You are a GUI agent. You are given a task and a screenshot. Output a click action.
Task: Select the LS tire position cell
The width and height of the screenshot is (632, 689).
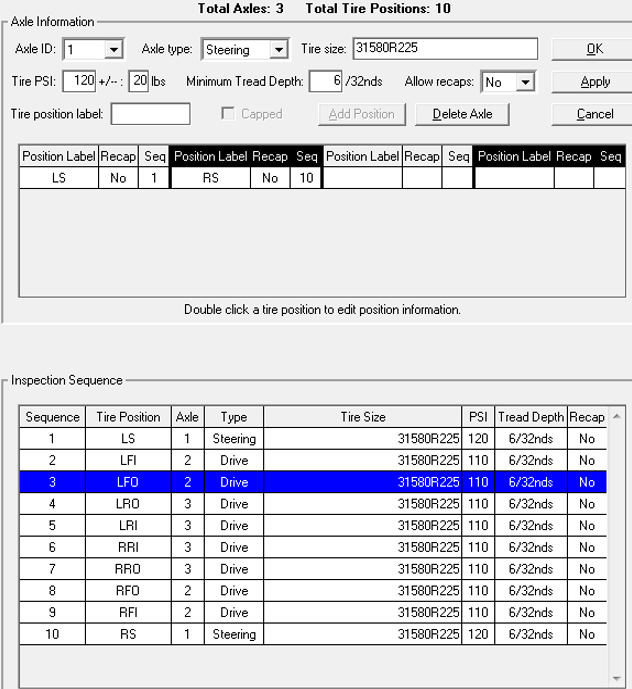[59, 178]
